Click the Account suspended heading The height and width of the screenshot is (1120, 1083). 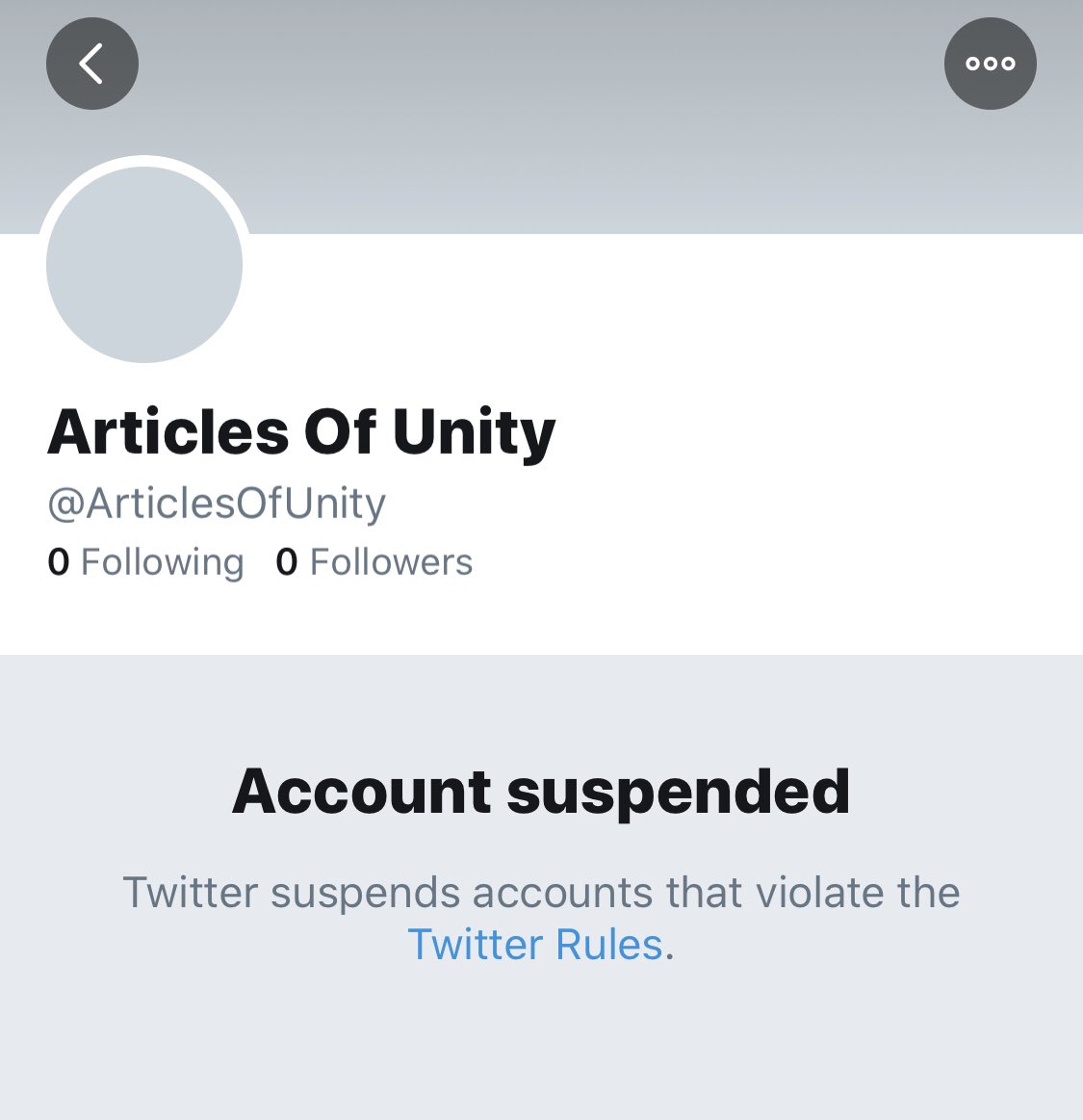541,792
